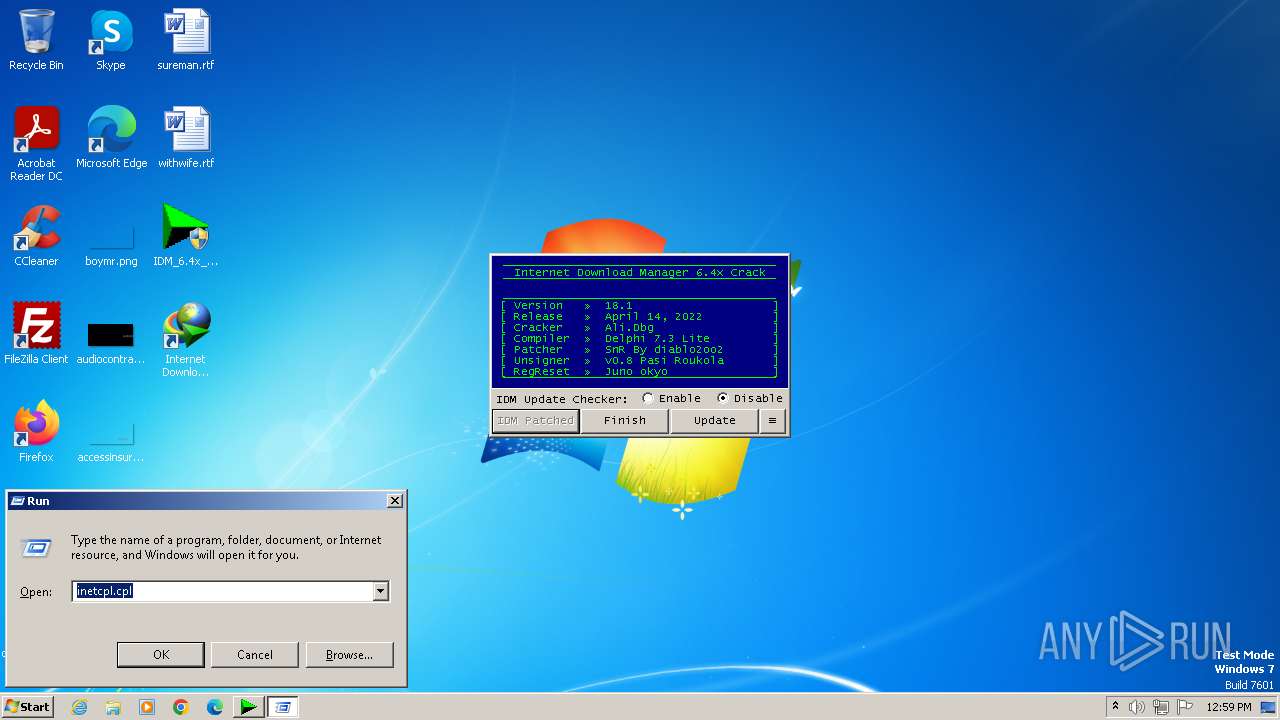Expand the Open combo box dropdown arrow
This screenshot has width=1280, height=720.
(x=380, y=592)
